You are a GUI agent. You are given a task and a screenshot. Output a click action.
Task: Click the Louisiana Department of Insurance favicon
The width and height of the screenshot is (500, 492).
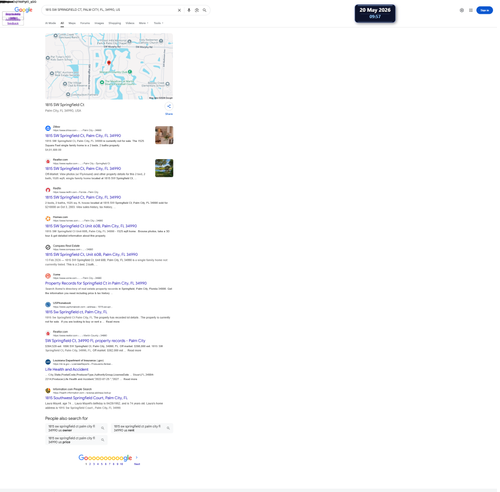click(48, 362)
